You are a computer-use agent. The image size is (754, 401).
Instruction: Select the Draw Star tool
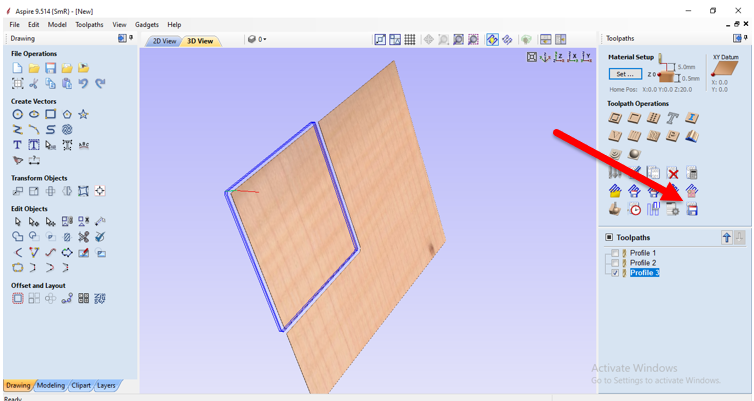tap(83, 115)
